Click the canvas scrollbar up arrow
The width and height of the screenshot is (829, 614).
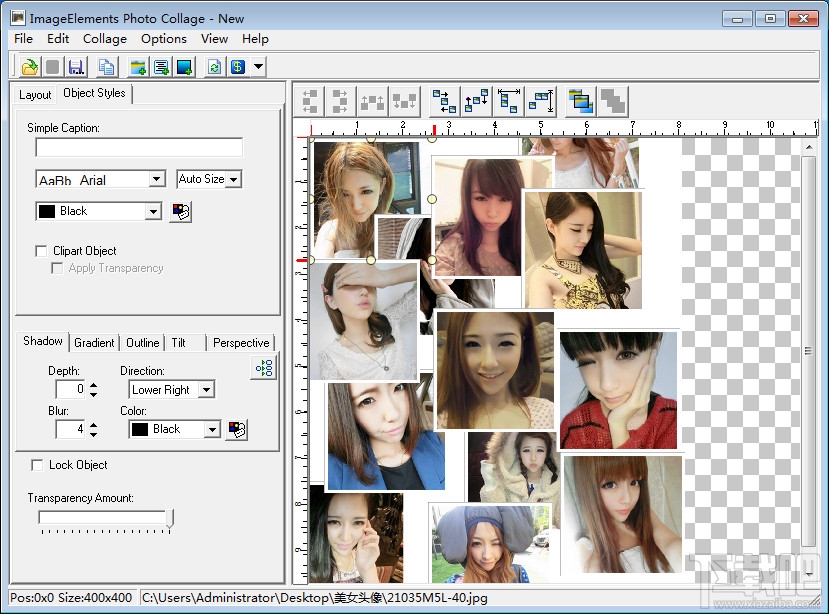point(809,146)
